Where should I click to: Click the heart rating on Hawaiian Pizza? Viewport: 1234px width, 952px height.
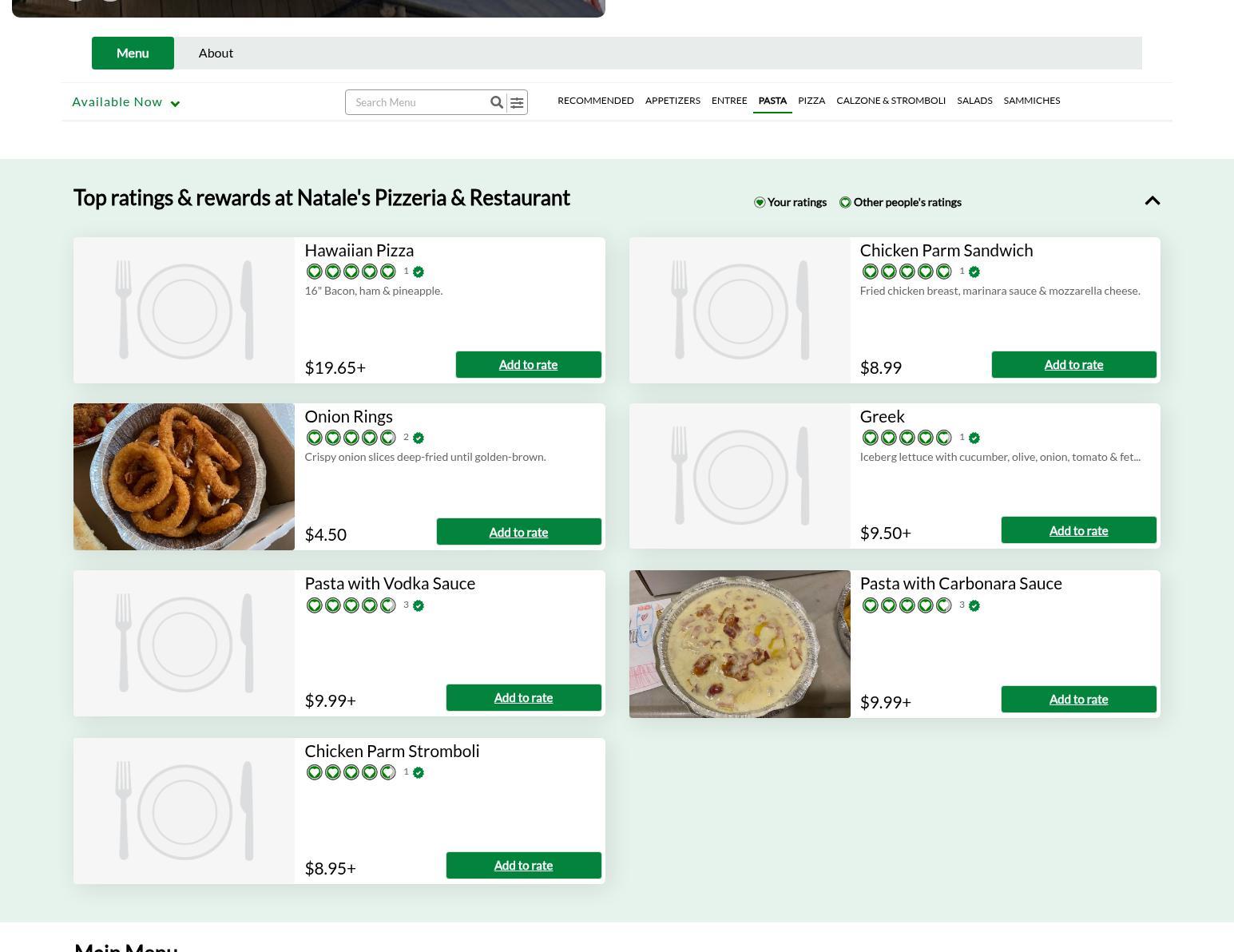(x=351, y=272)
